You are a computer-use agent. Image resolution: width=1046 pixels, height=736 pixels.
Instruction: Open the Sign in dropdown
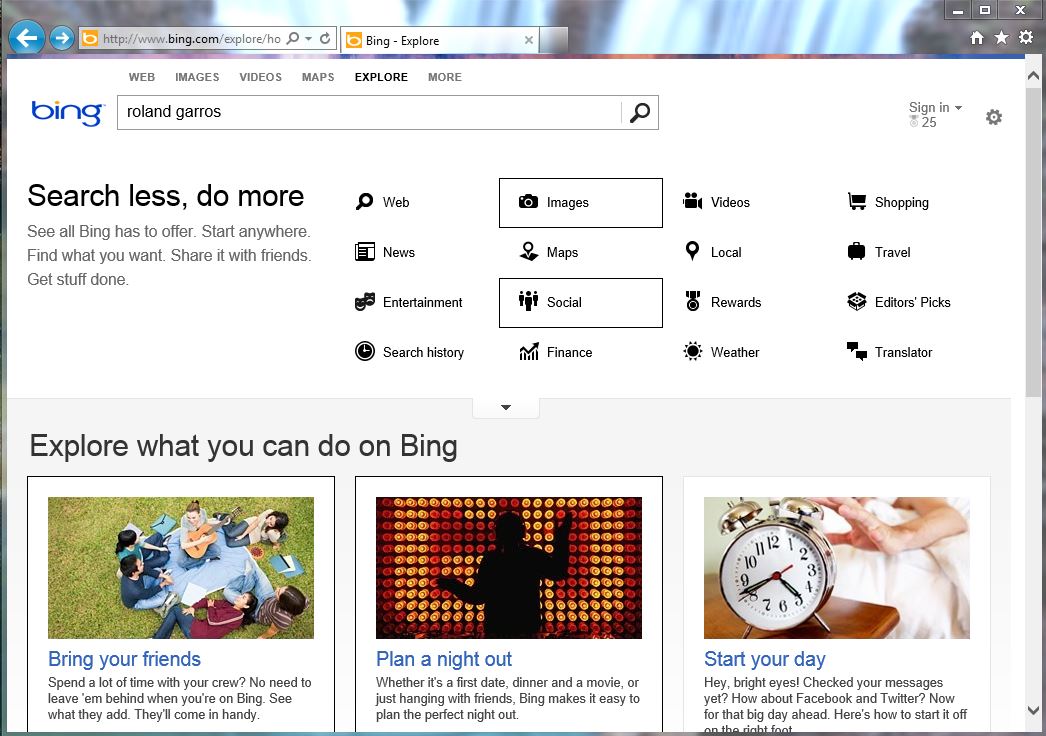pos(935,107)
